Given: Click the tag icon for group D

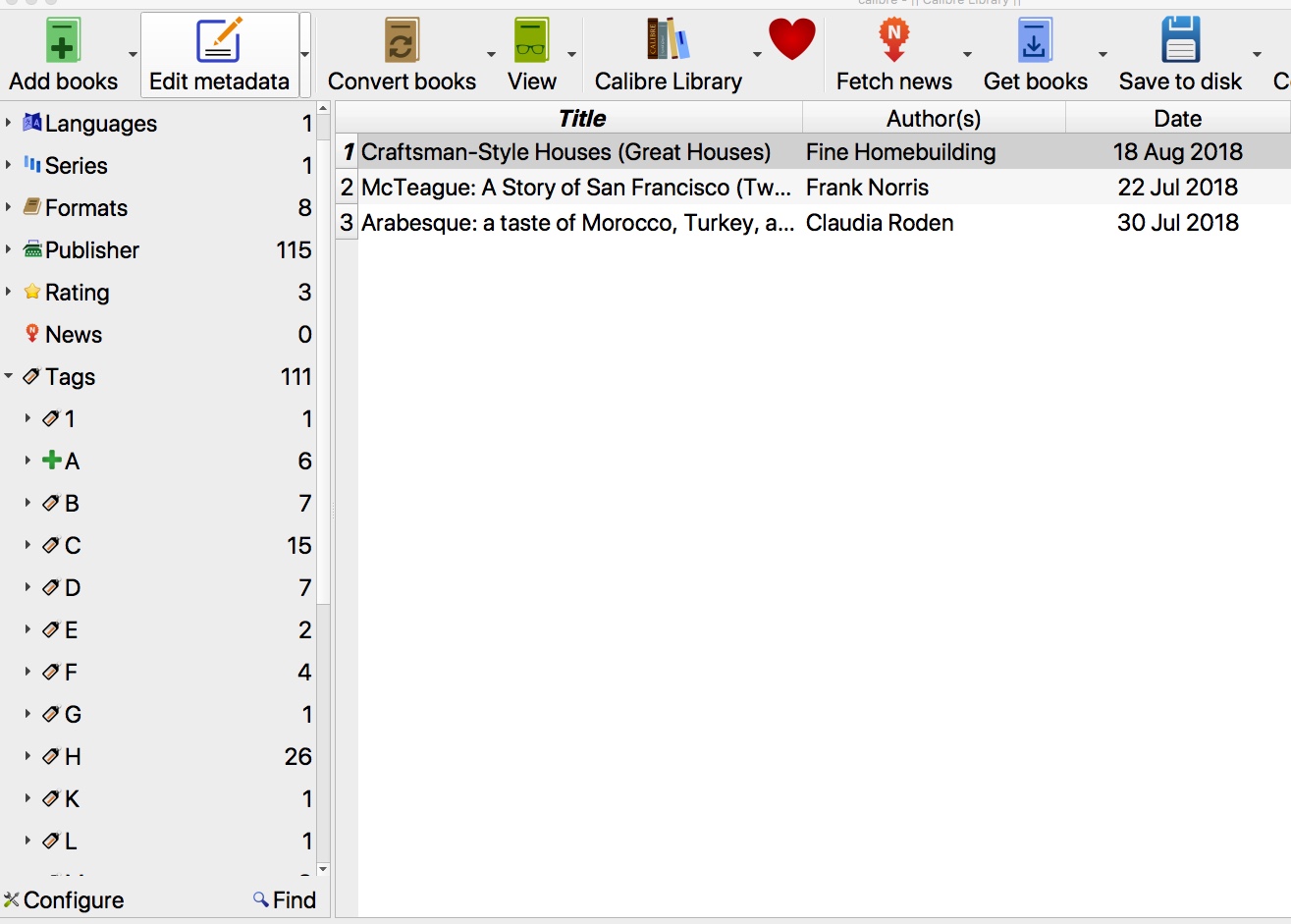Looking at the screenshot, I should coord(52,587).
